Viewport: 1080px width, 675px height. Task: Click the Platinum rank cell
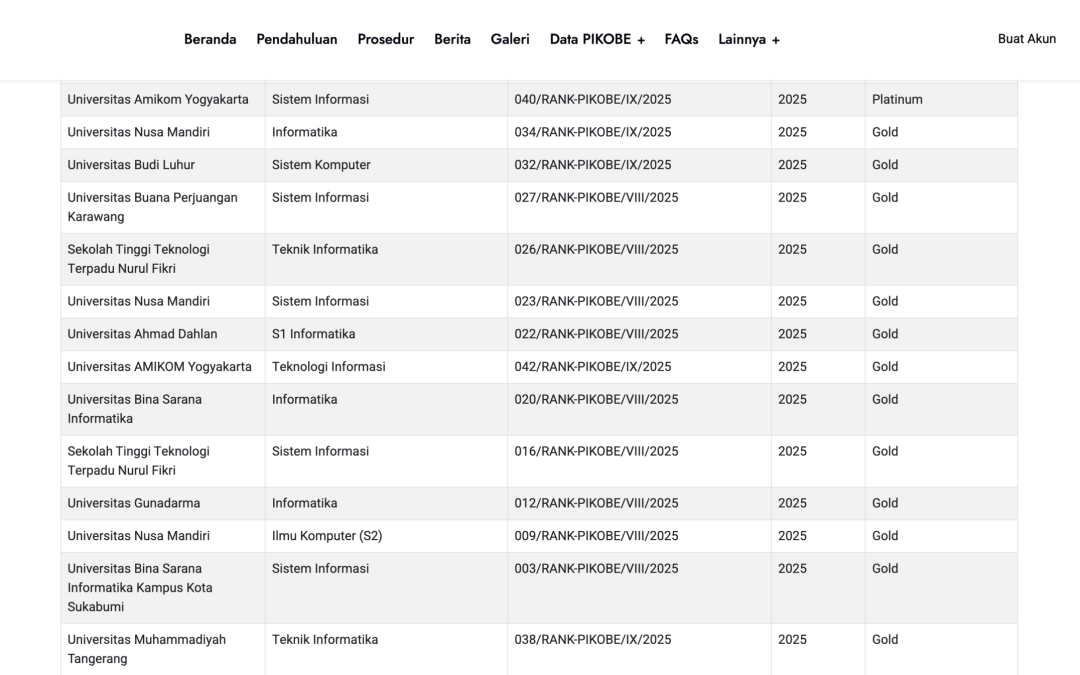(x=897, y=100)
